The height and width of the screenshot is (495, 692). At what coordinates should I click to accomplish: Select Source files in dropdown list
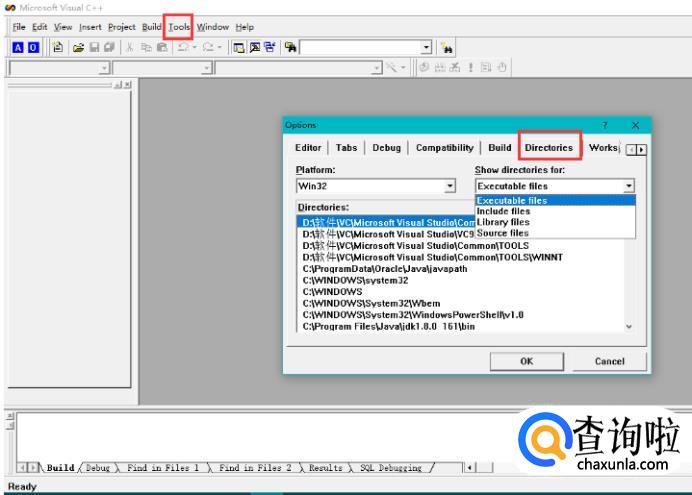[x=555, y=233]
